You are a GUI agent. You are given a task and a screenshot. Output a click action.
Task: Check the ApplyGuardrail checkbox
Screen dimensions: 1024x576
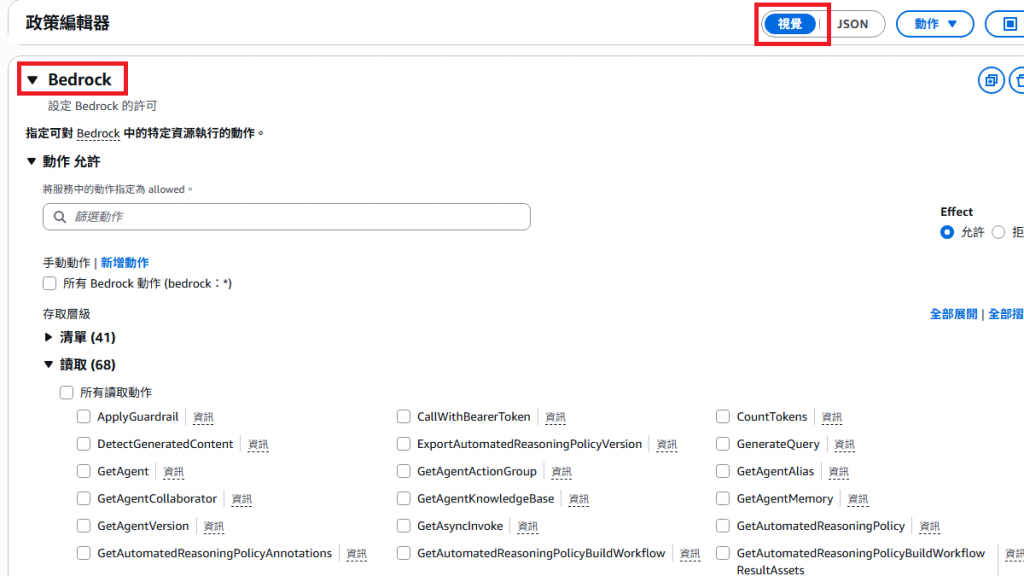point(84,417)
